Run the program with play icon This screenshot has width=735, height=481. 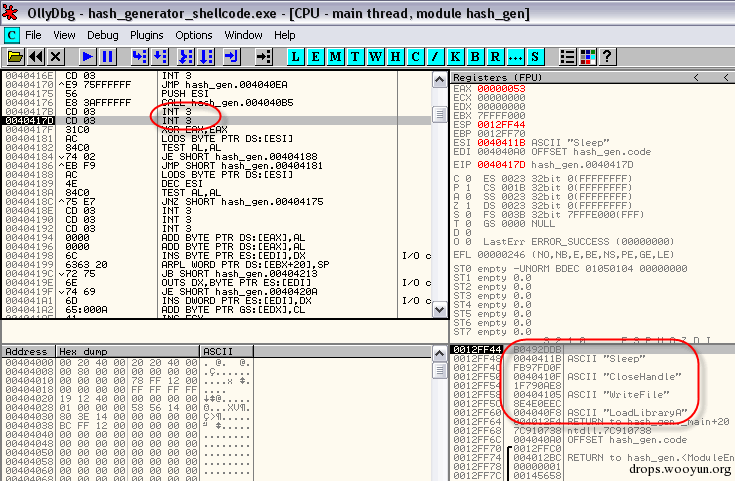[x=87, y=57]
